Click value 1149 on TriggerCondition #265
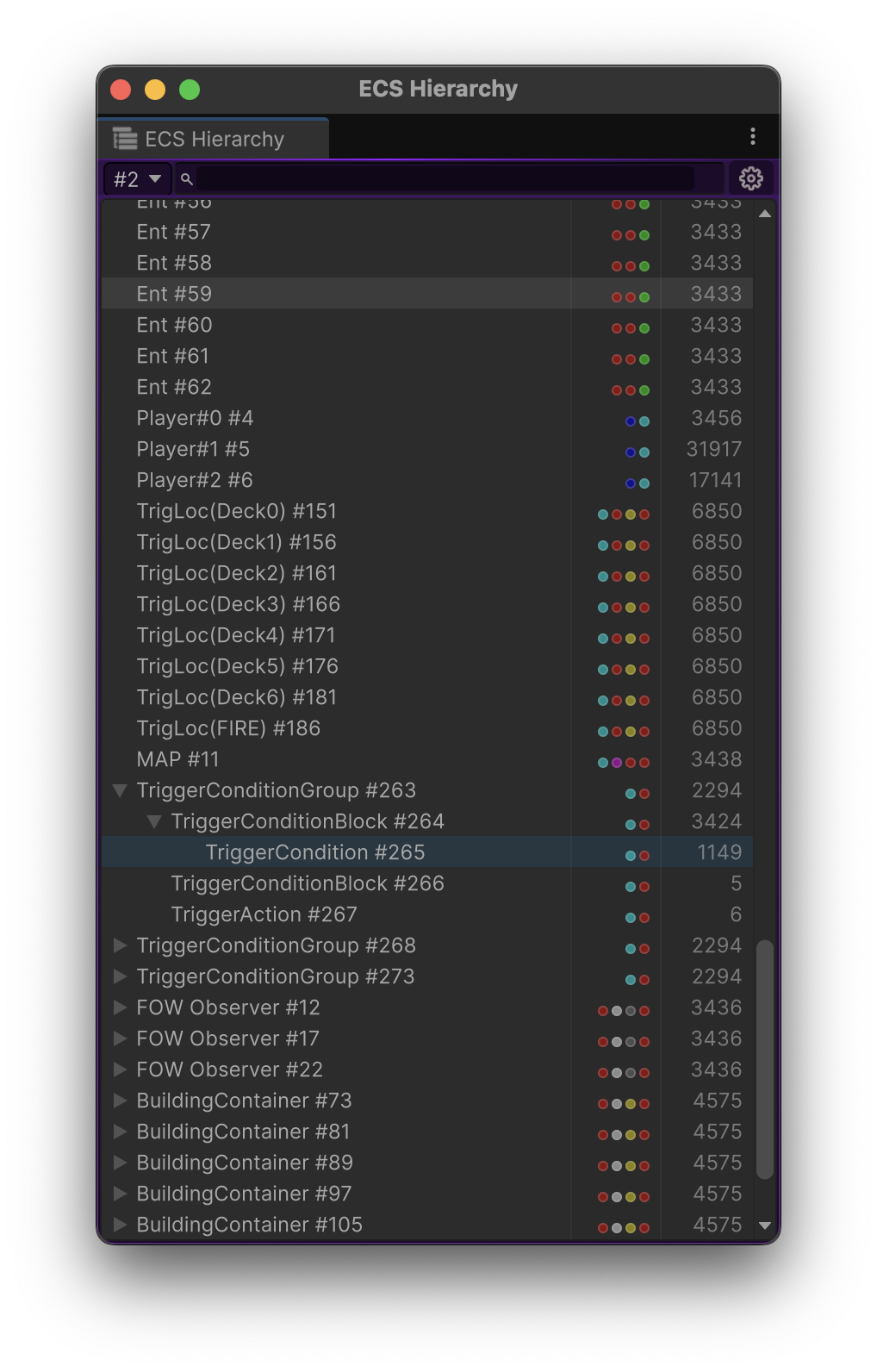The image size is (877, 1372). [719, 852]
